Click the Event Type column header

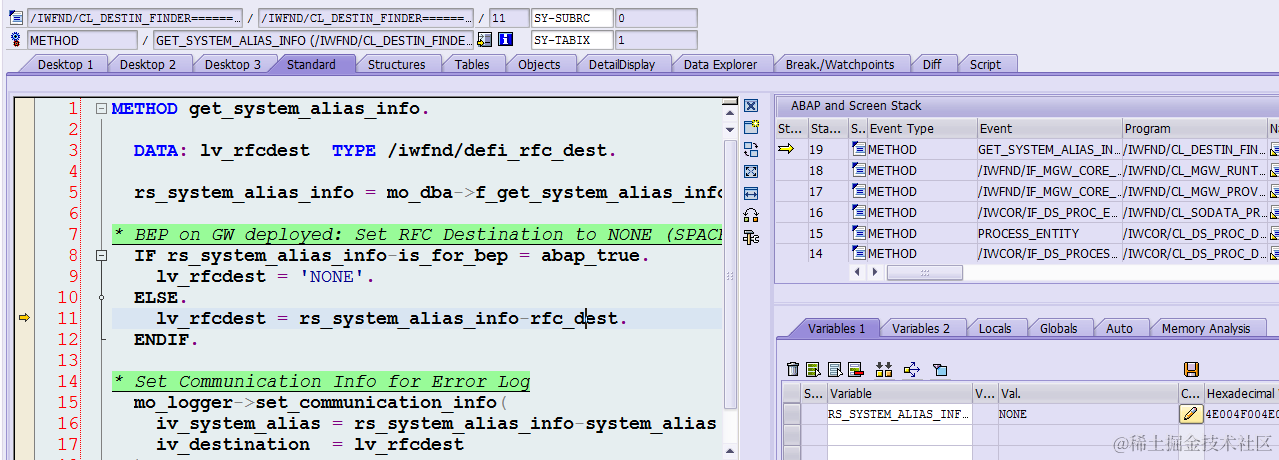click(x=921, y=129)
